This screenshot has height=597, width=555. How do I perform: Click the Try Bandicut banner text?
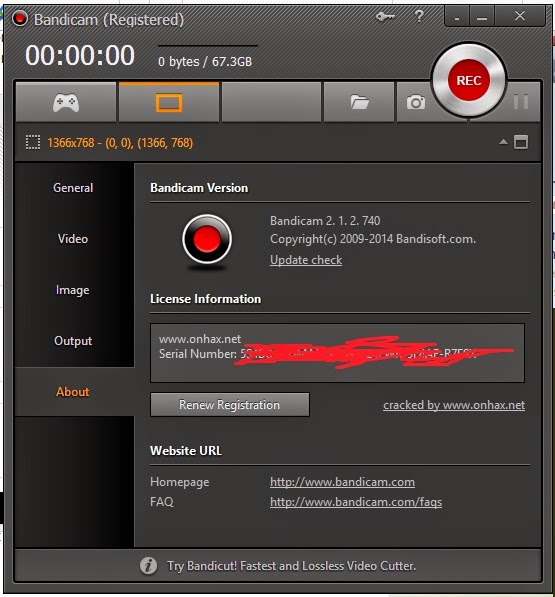291,566
